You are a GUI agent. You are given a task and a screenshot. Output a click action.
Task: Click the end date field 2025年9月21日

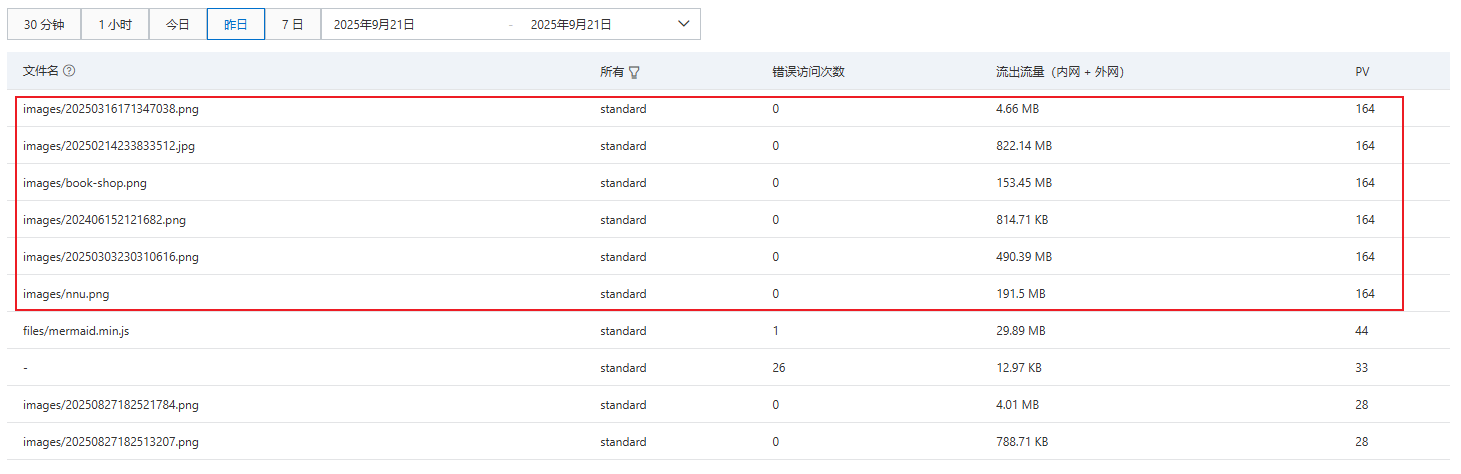pos(571,24)
